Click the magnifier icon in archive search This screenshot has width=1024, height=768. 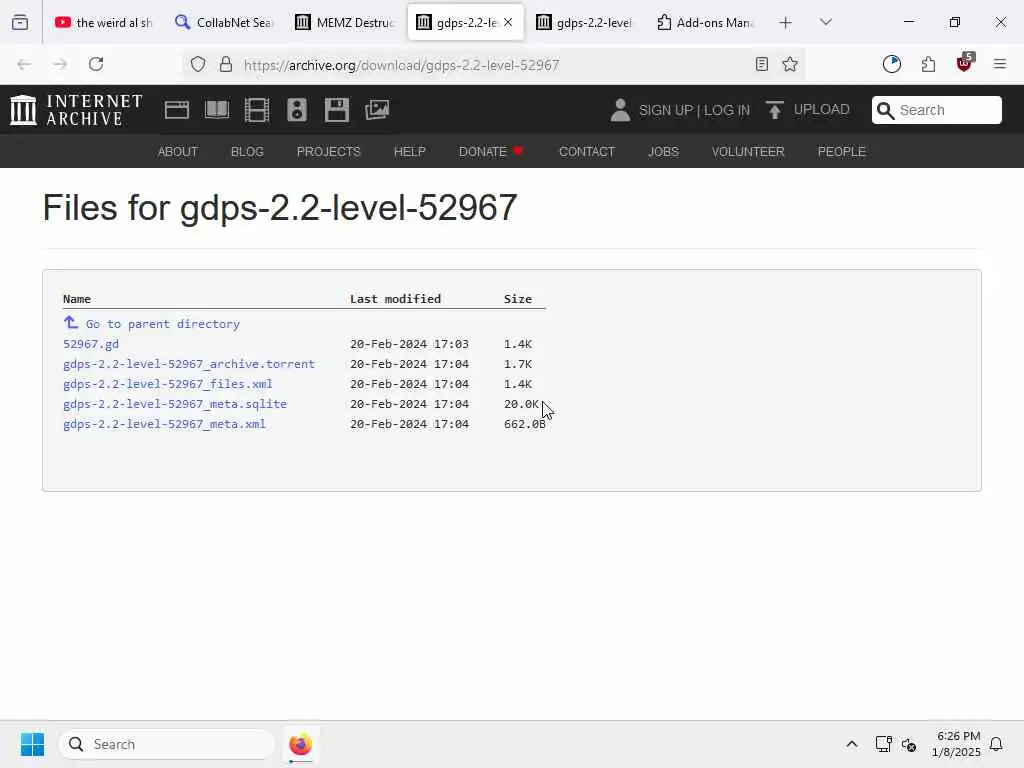[x=885, y=110]
